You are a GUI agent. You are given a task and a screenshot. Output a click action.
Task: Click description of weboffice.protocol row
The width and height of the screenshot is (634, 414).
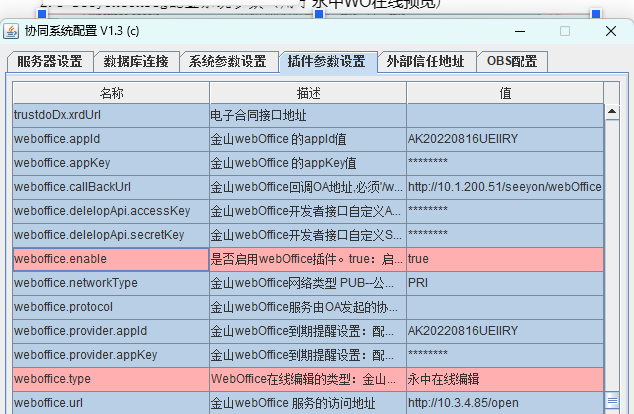pyautogui.click(x=308, y=307)
